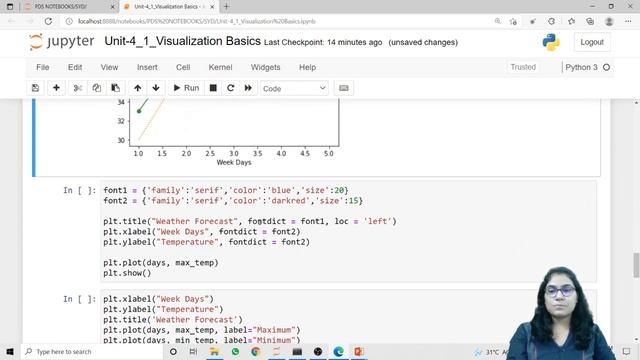Switch to the PDS NOTEBOOKS/SYD browser tab

point(69,7)
